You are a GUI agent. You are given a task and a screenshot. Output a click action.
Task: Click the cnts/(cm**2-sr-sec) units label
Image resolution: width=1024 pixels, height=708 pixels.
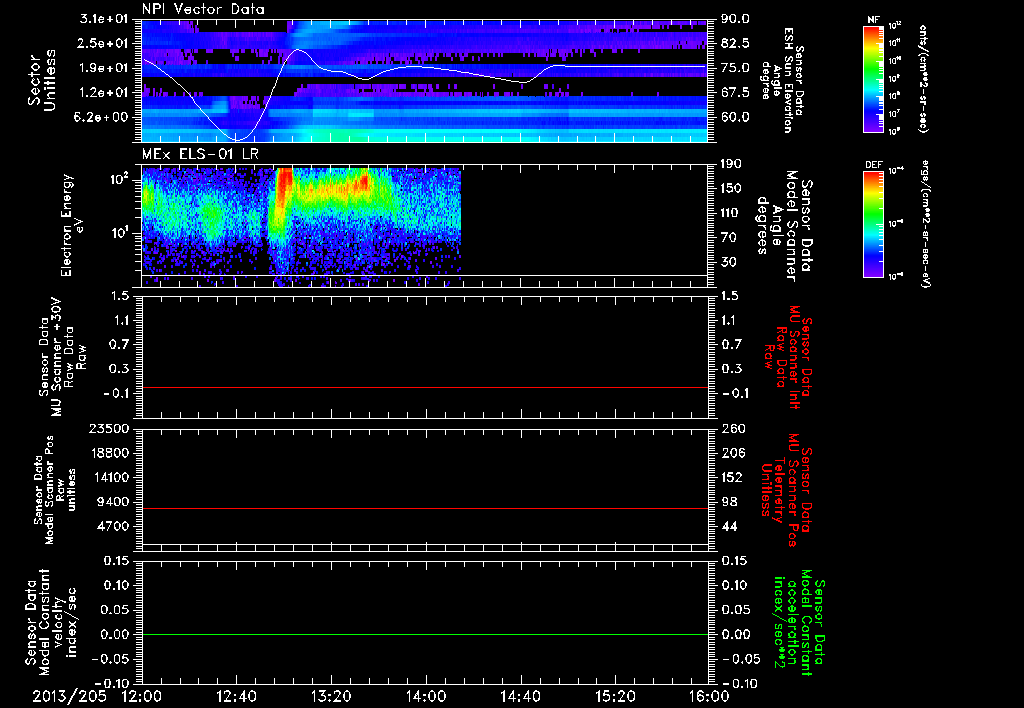point(923,78)
